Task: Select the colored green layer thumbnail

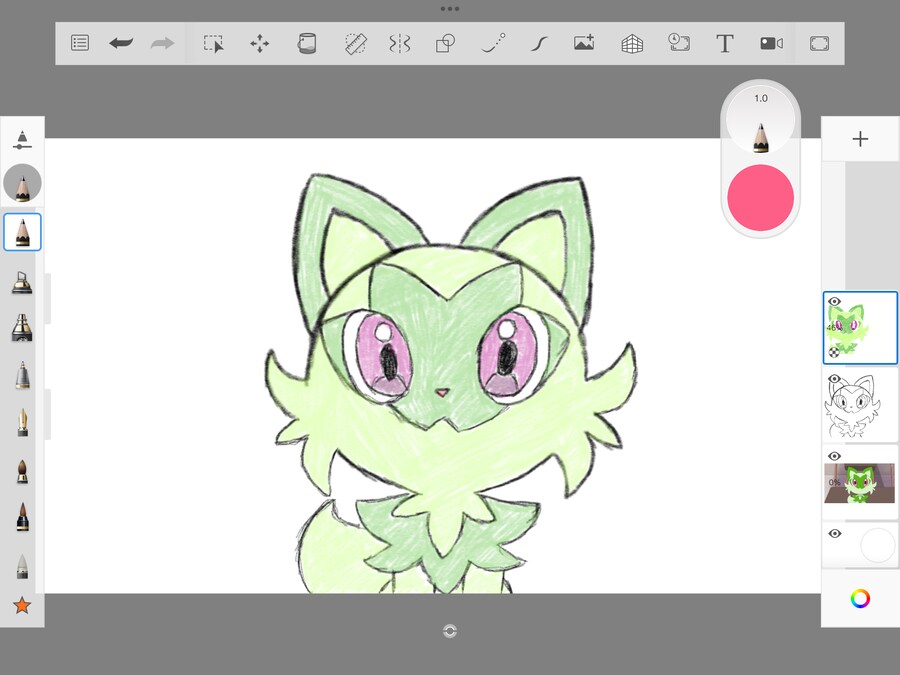Action: [x=860, y=328]
